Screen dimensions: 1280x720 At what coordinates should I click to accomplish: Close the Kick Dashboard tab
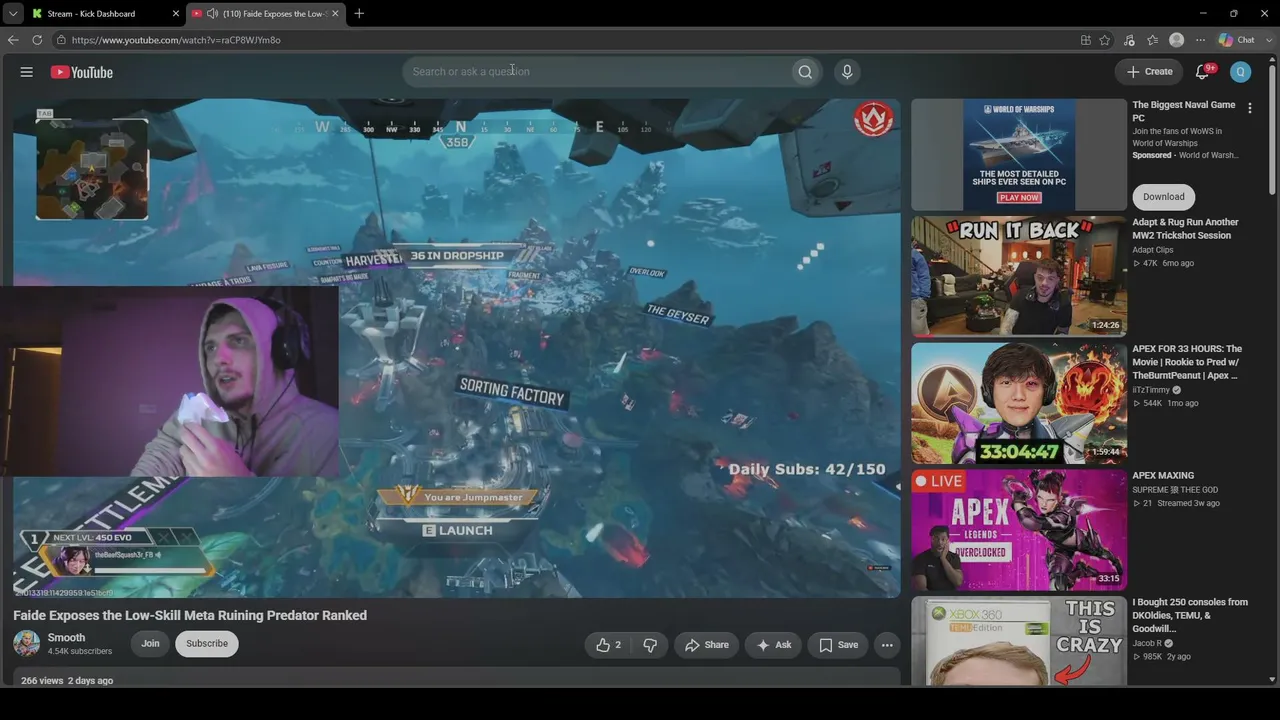click(x=176, y=14)
